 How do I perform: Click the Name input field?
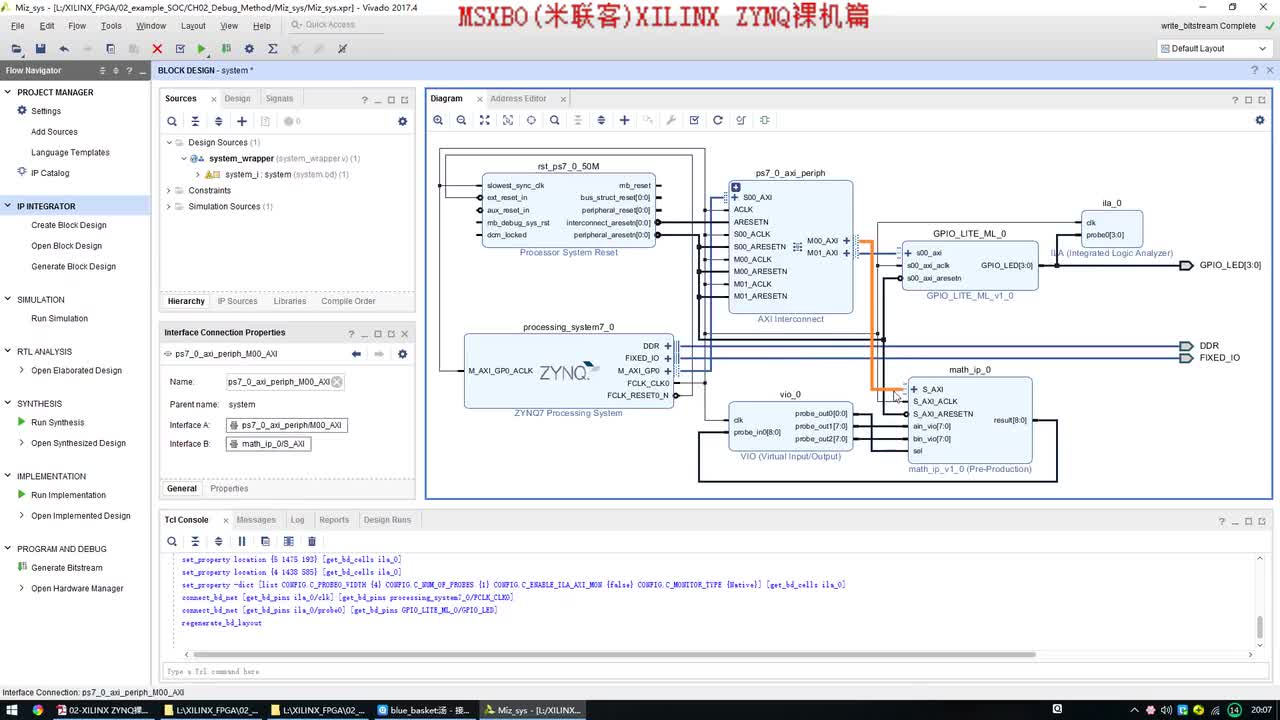pyautogui.click(x=285, y=382)
